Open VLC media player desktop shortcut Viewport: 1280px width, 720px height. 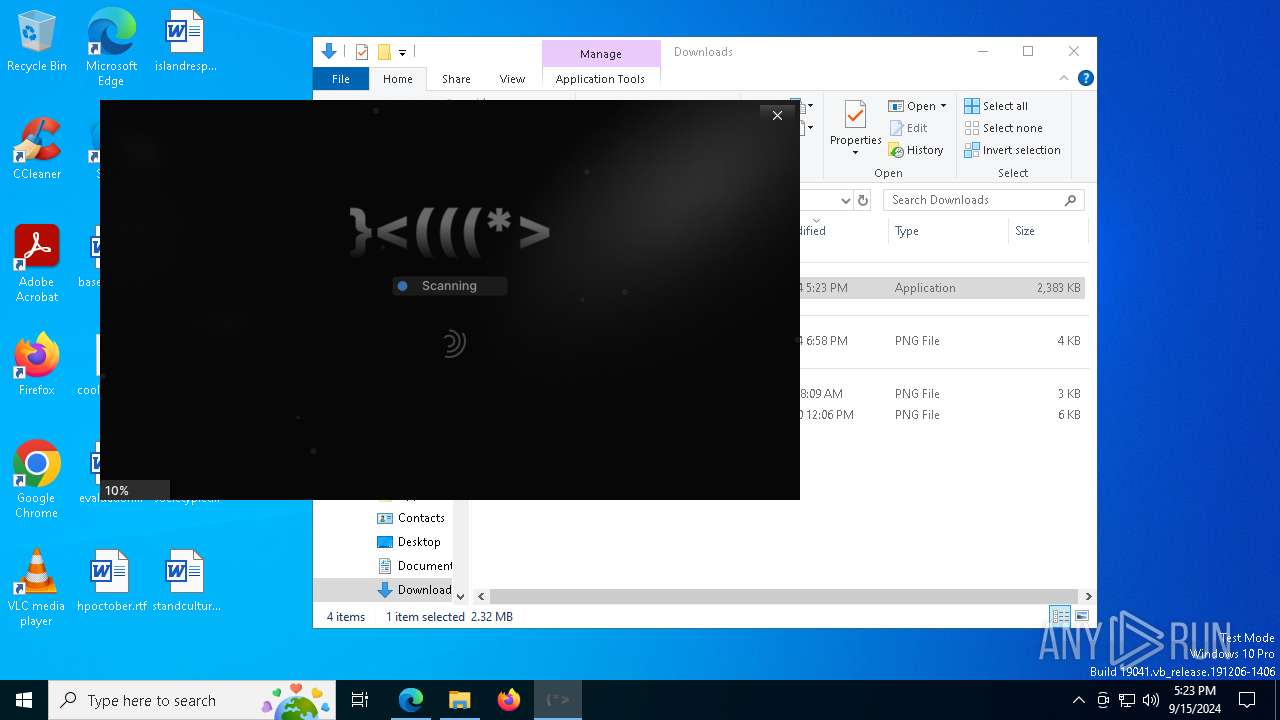37,588
